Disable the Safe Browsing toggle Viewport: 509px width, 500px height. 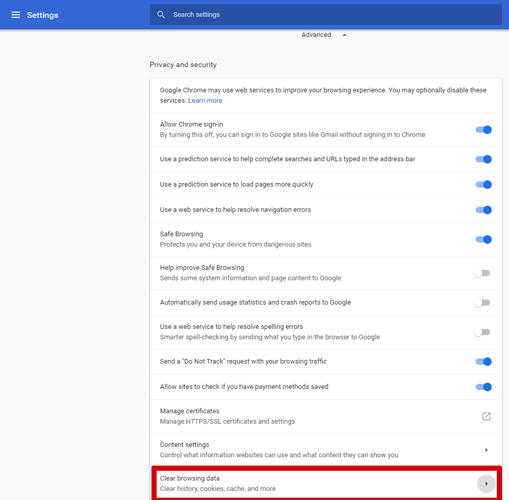[484, 239]
